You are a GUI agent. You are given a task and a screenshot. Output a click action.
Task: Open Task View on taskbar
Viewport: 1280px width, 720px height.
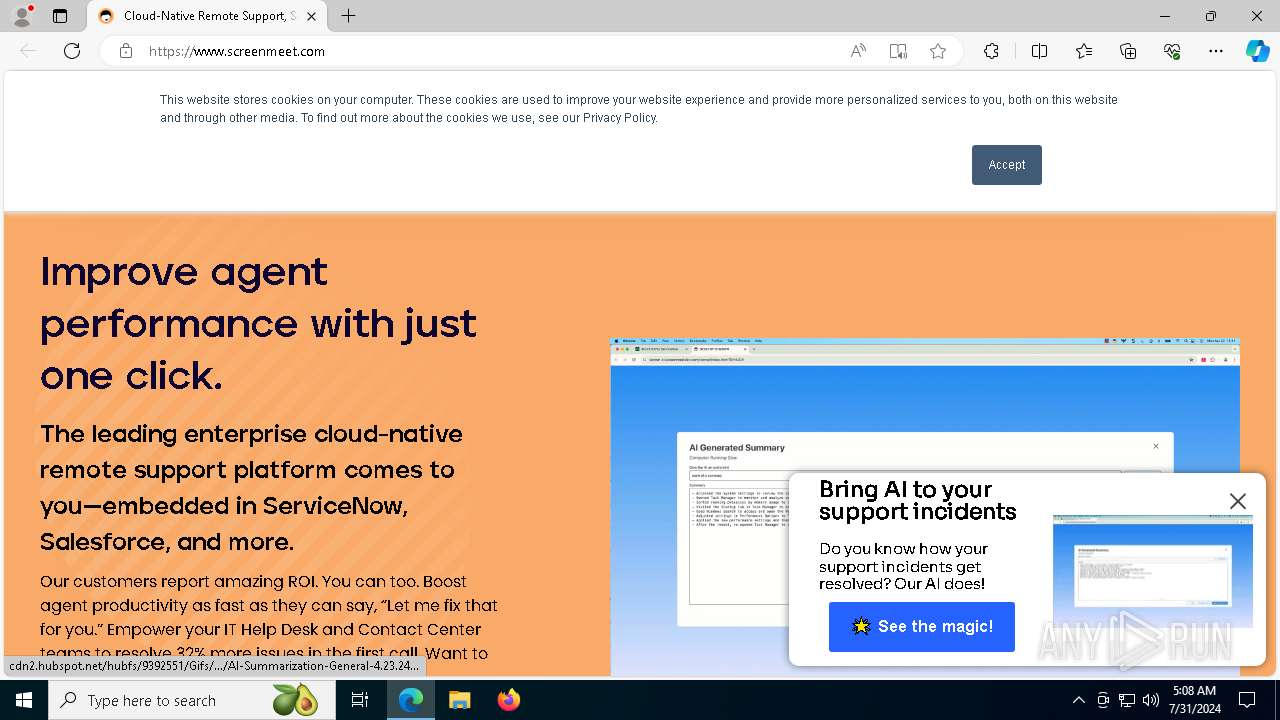click(360, 700)
